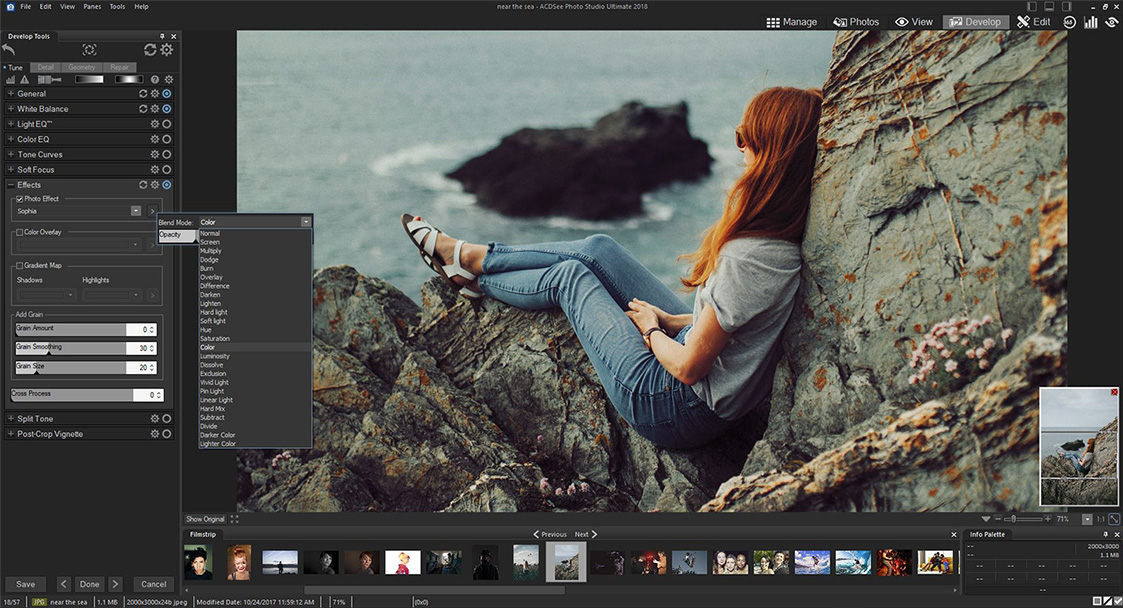Collapse the Effects section

pos(10,184)
